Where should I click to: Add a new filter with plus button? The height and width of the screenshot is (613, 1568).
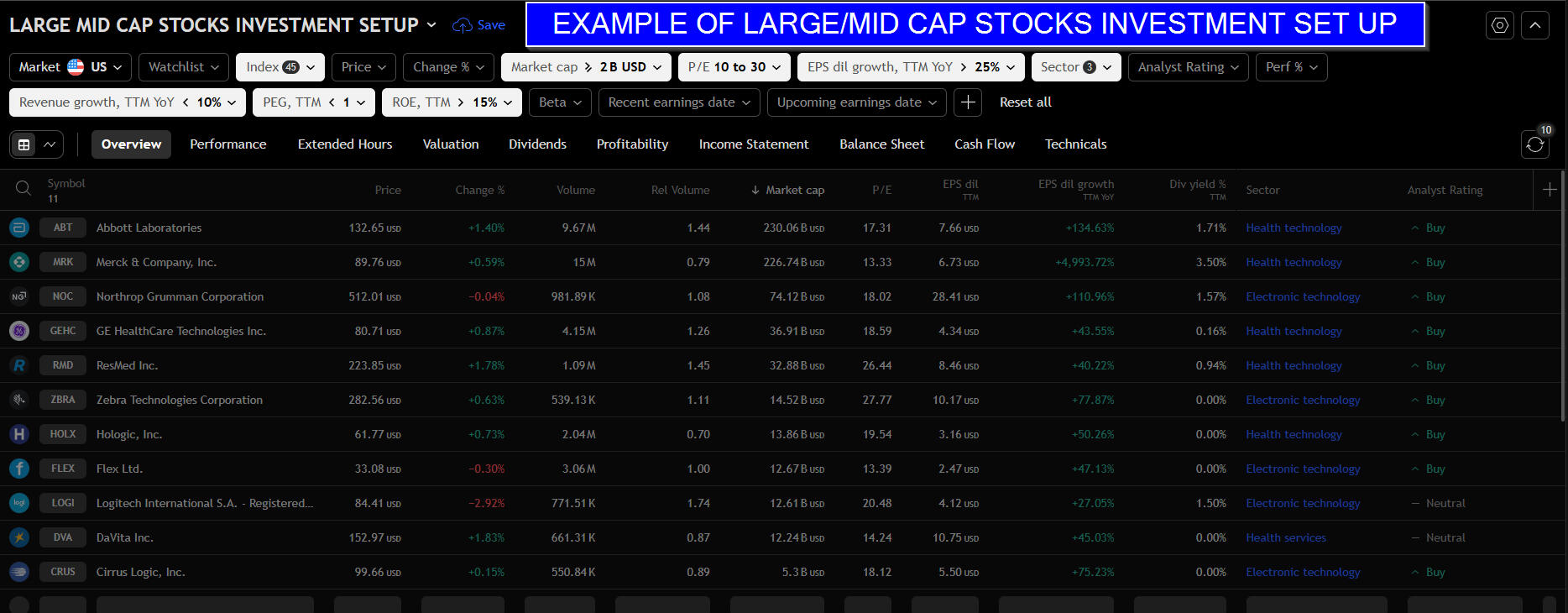pyautogui.click(x=968, y=102)
